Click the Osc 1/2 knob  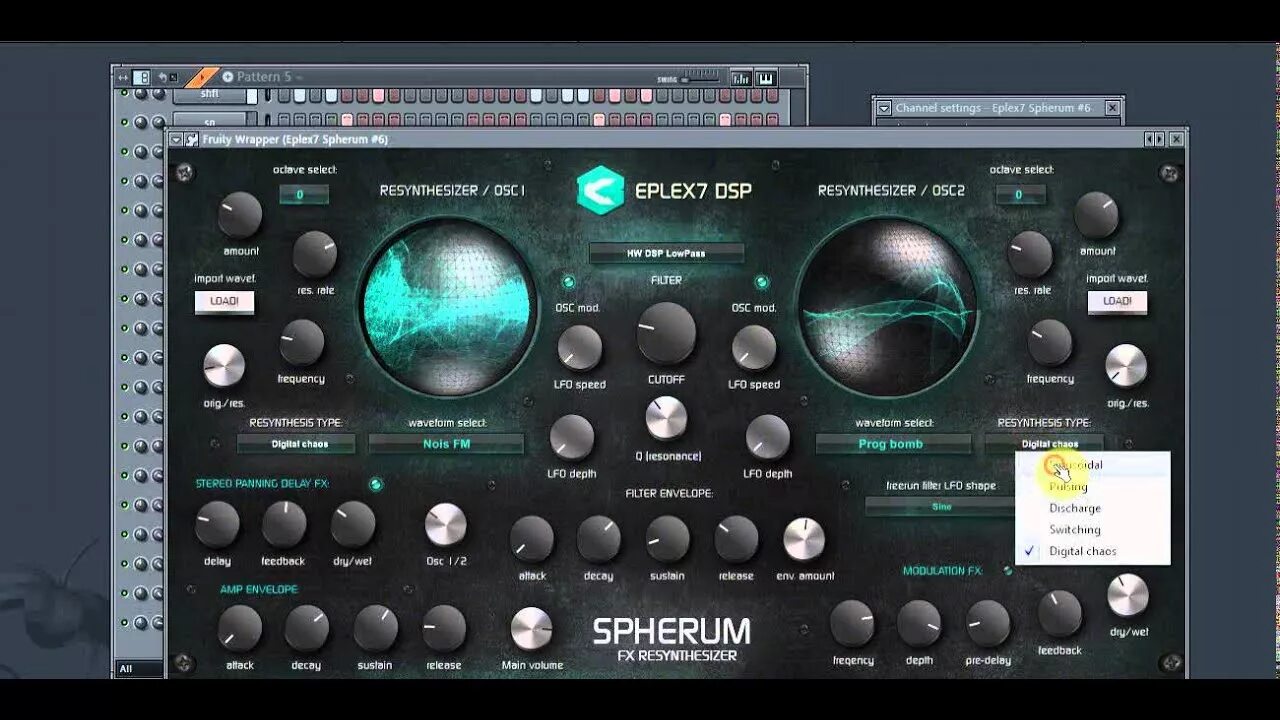pyautogui.click(x=446, y=524)
